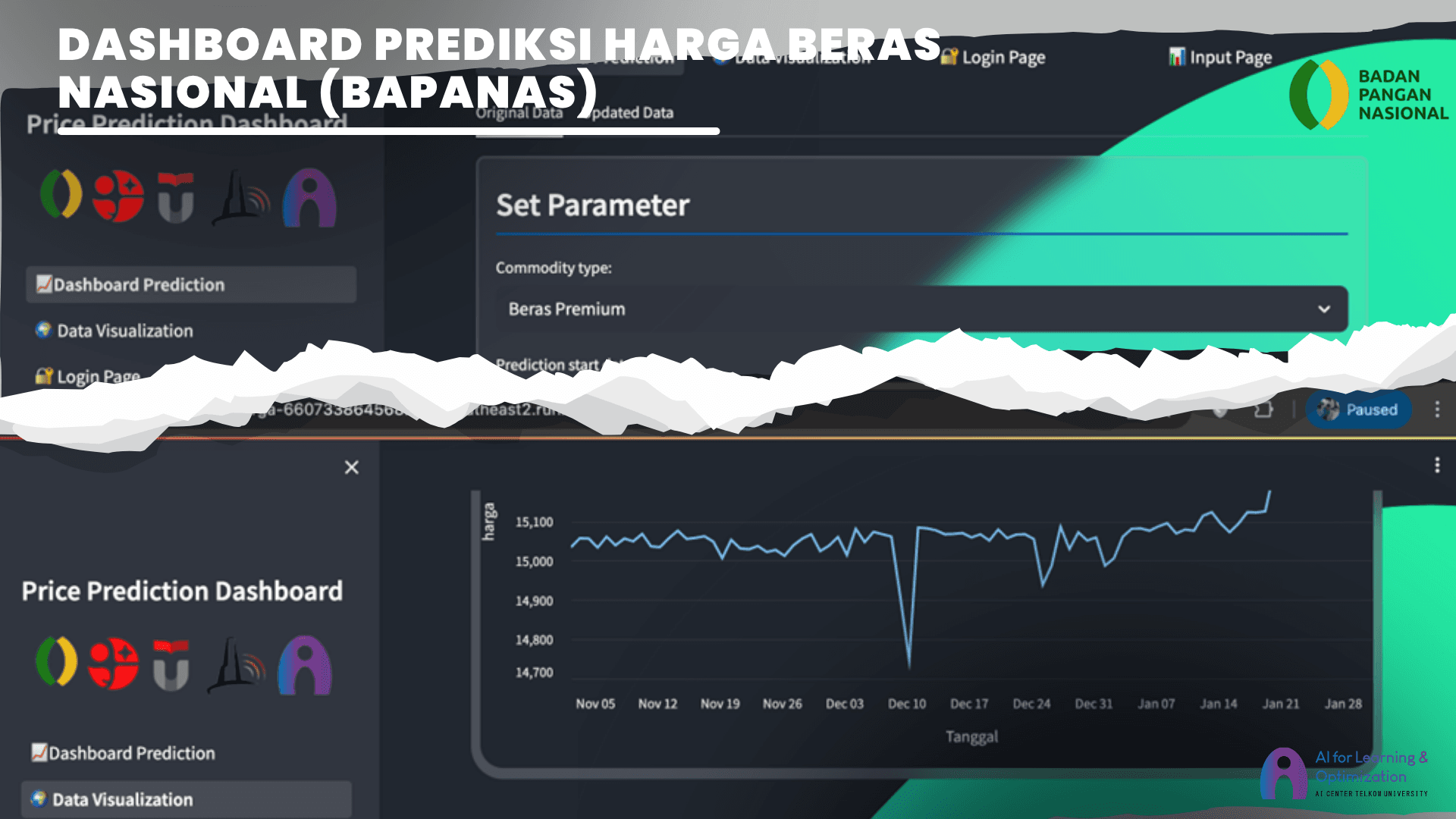Click the Dec 10 dip in price chart

[909, 666]
